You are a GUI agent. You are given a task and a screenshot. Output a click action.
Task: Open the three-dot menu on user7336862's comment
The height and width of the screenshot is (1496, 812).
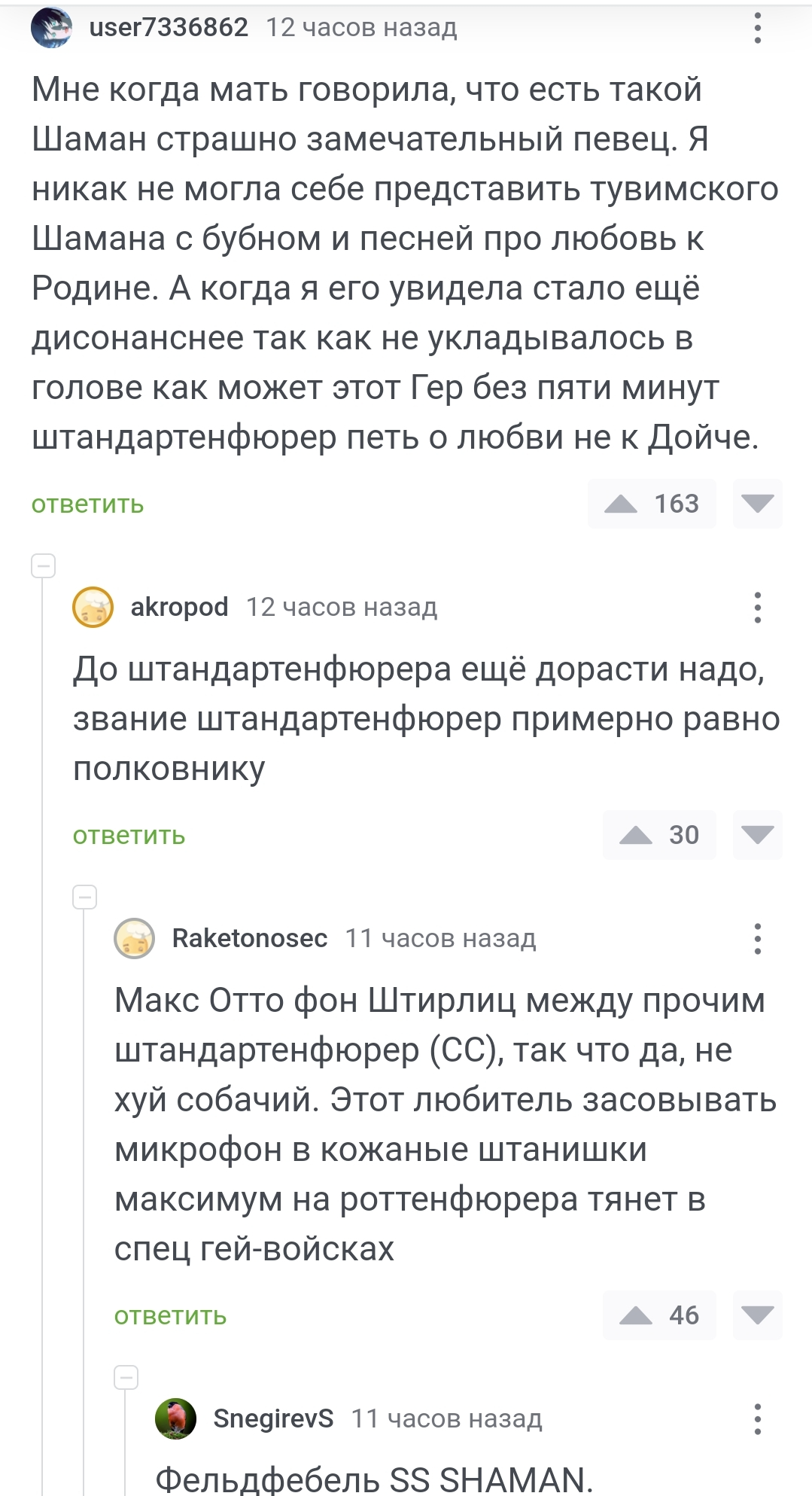tap(757, 29)
